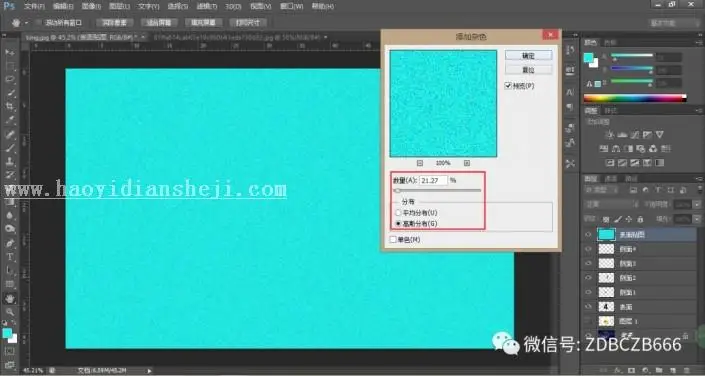Viewport: 705px width, 376px height.
Task: Select the Clone Stamp tool
Action: [9, 161]
